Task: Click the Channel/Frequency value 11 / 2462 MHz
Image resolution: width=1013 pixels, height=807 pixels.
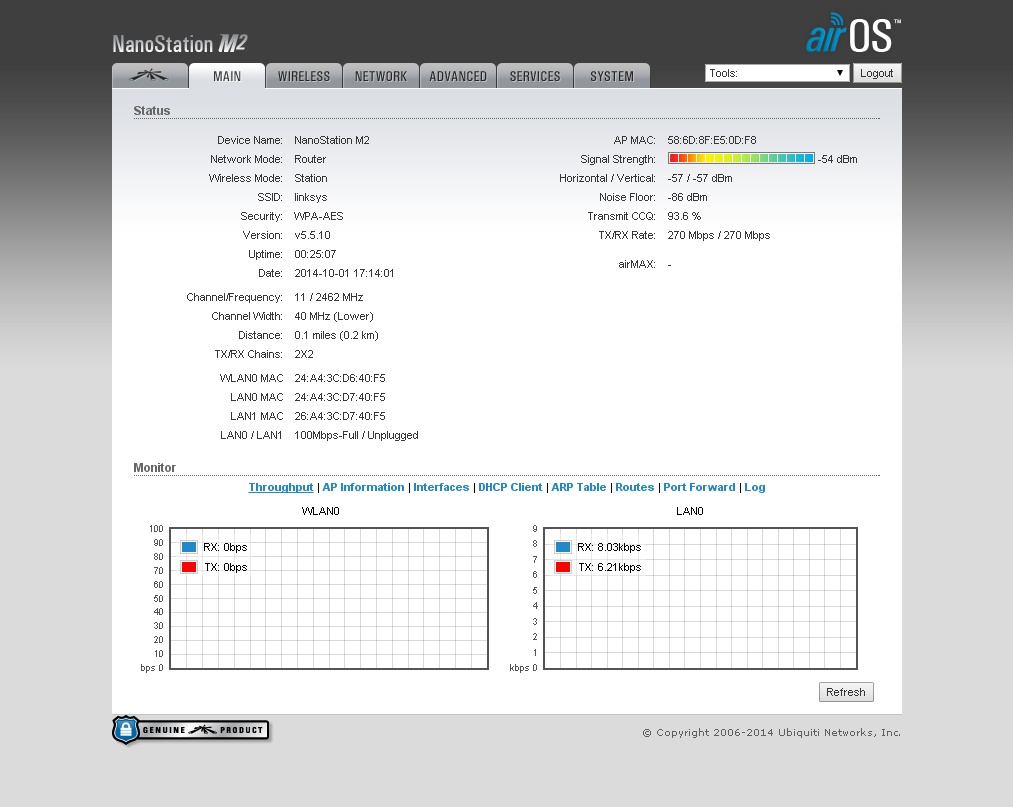Action: (x=329, y=297)
